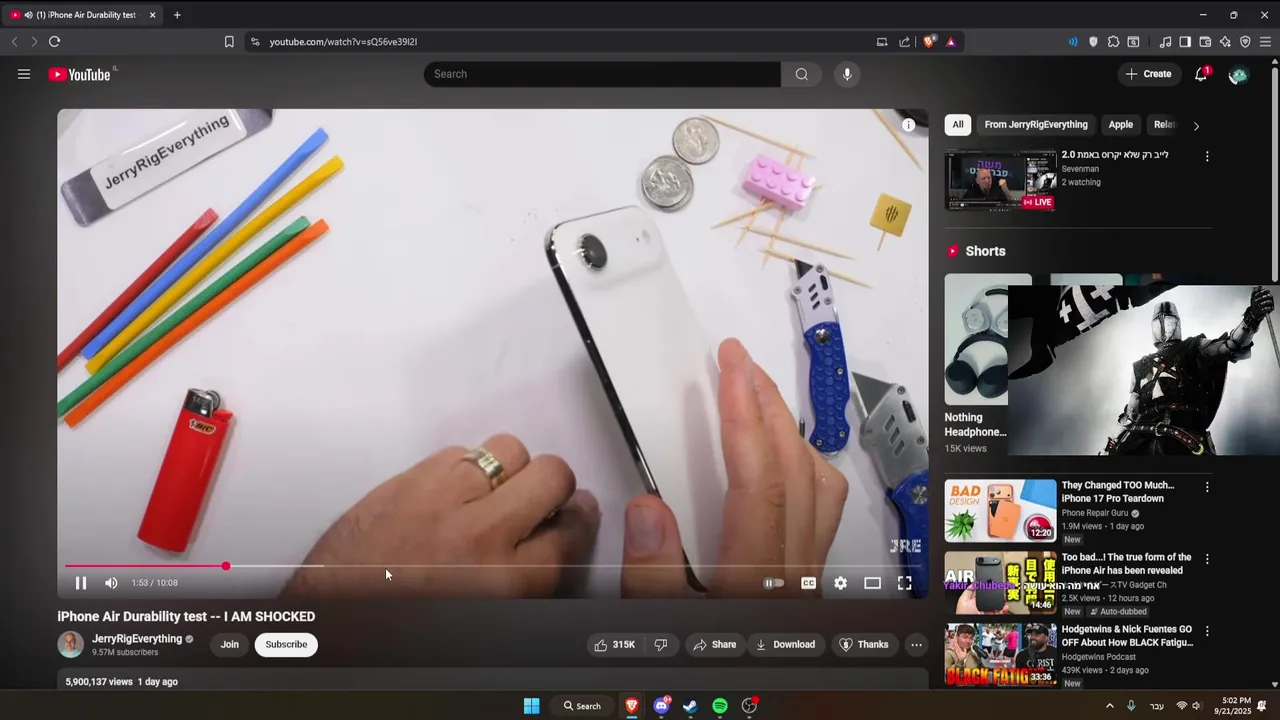
Task: Open the Leo AI sparkle icon
Action: point(1225,42)
